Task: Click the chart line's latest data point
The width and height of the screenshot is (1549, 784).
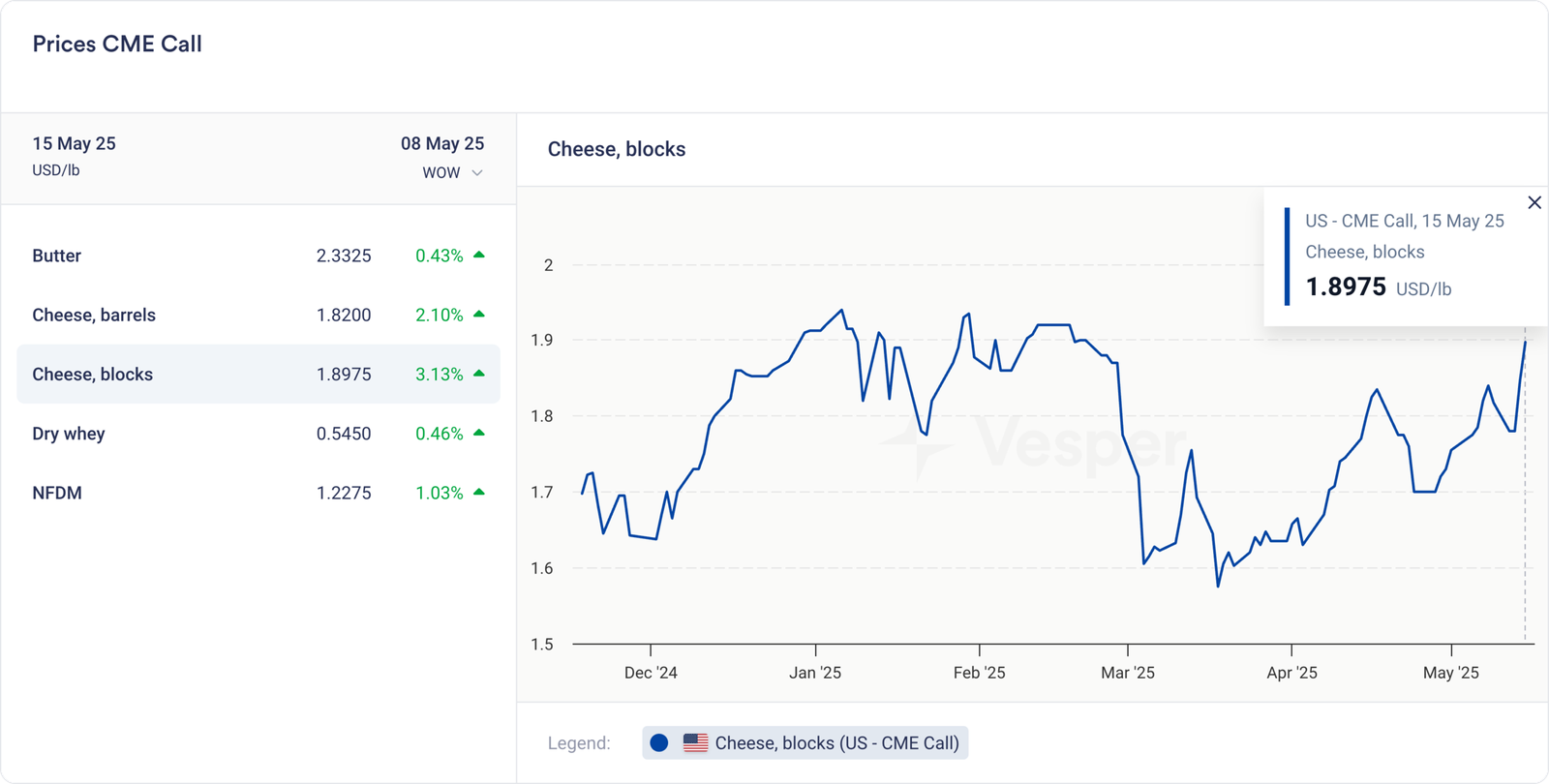Action: pyautogui.click(x=1525, y=342)
